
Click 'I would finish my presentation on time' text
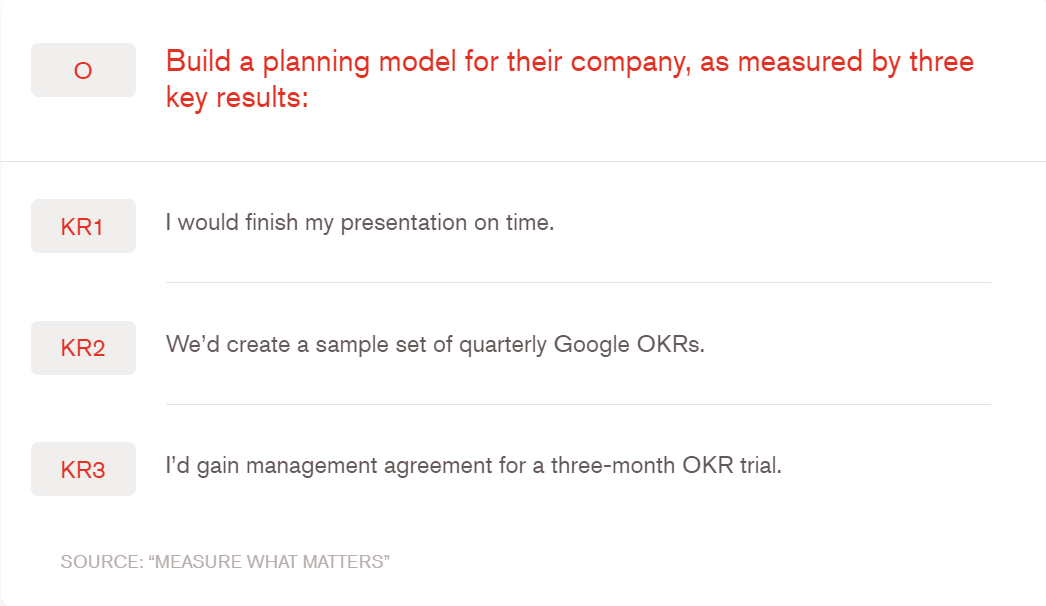(x=360, y=222)
